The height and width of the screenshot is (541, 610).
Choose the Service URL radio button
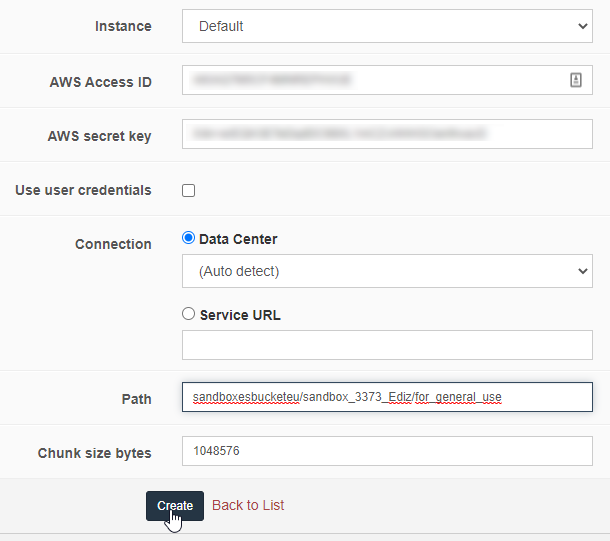(189, 314)
